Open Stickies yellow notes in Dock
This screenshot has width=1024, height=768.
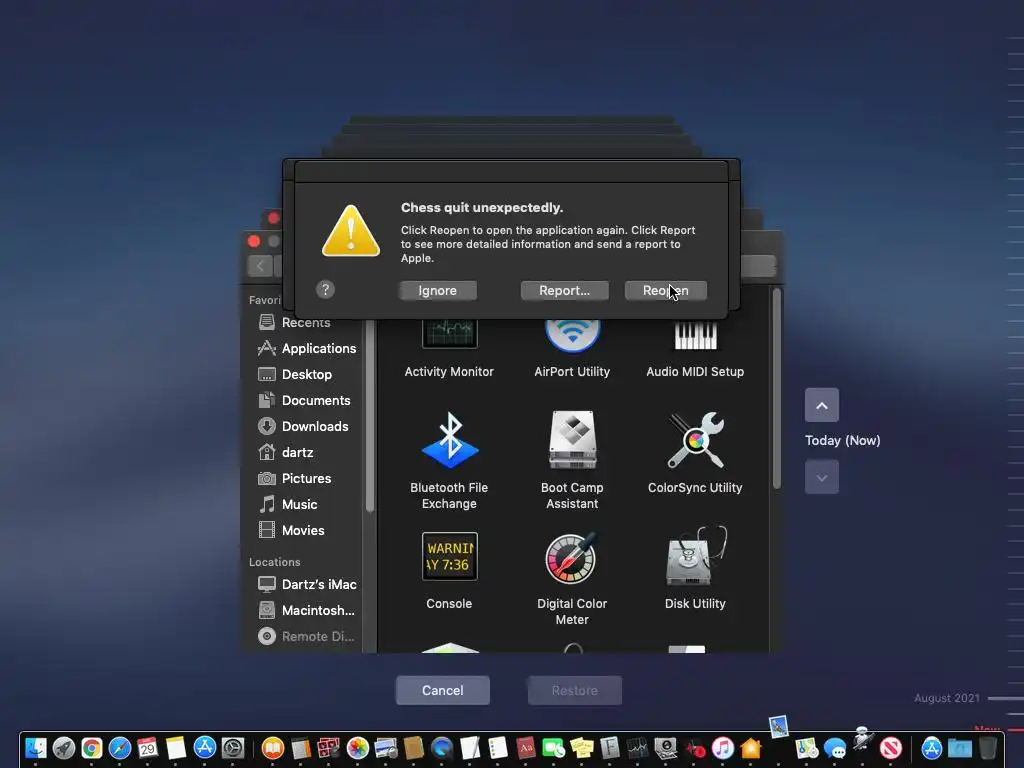581,748
